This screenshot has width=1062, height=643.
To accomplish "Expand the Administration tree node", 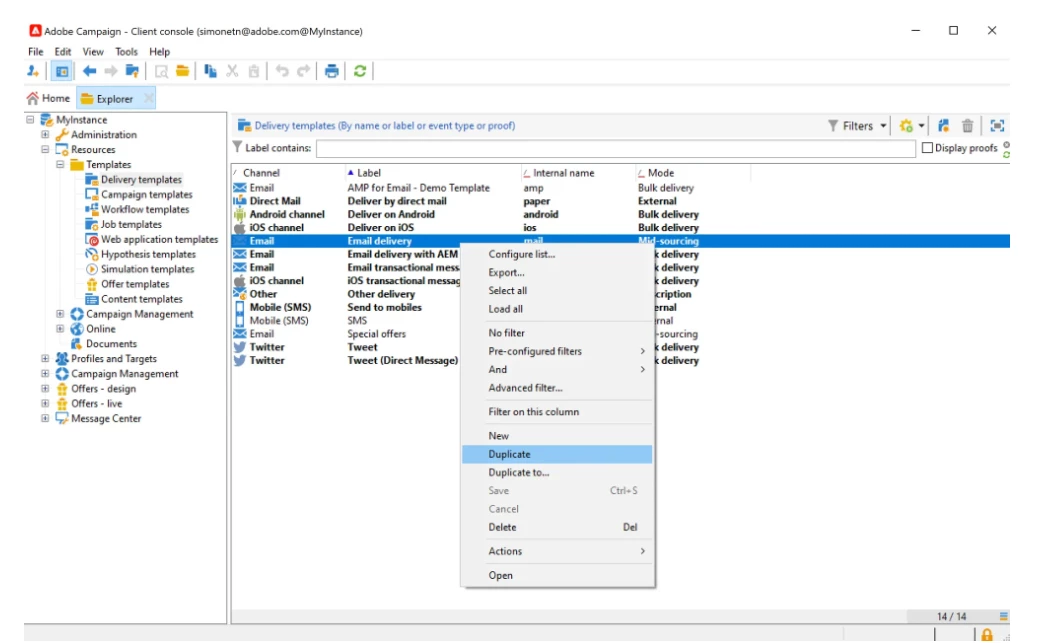I will [45, 134].
